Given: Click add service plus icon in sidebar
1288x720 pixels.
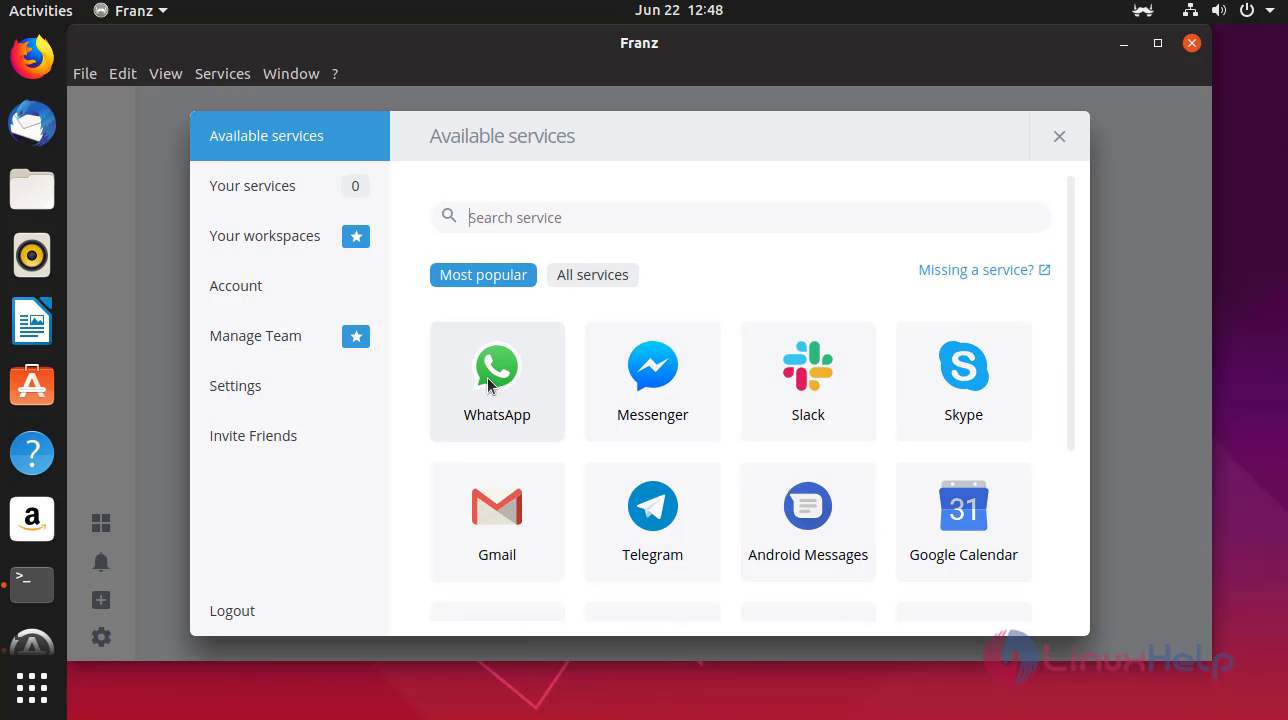Looking at the screenshot, I should [x=101, y=600].
